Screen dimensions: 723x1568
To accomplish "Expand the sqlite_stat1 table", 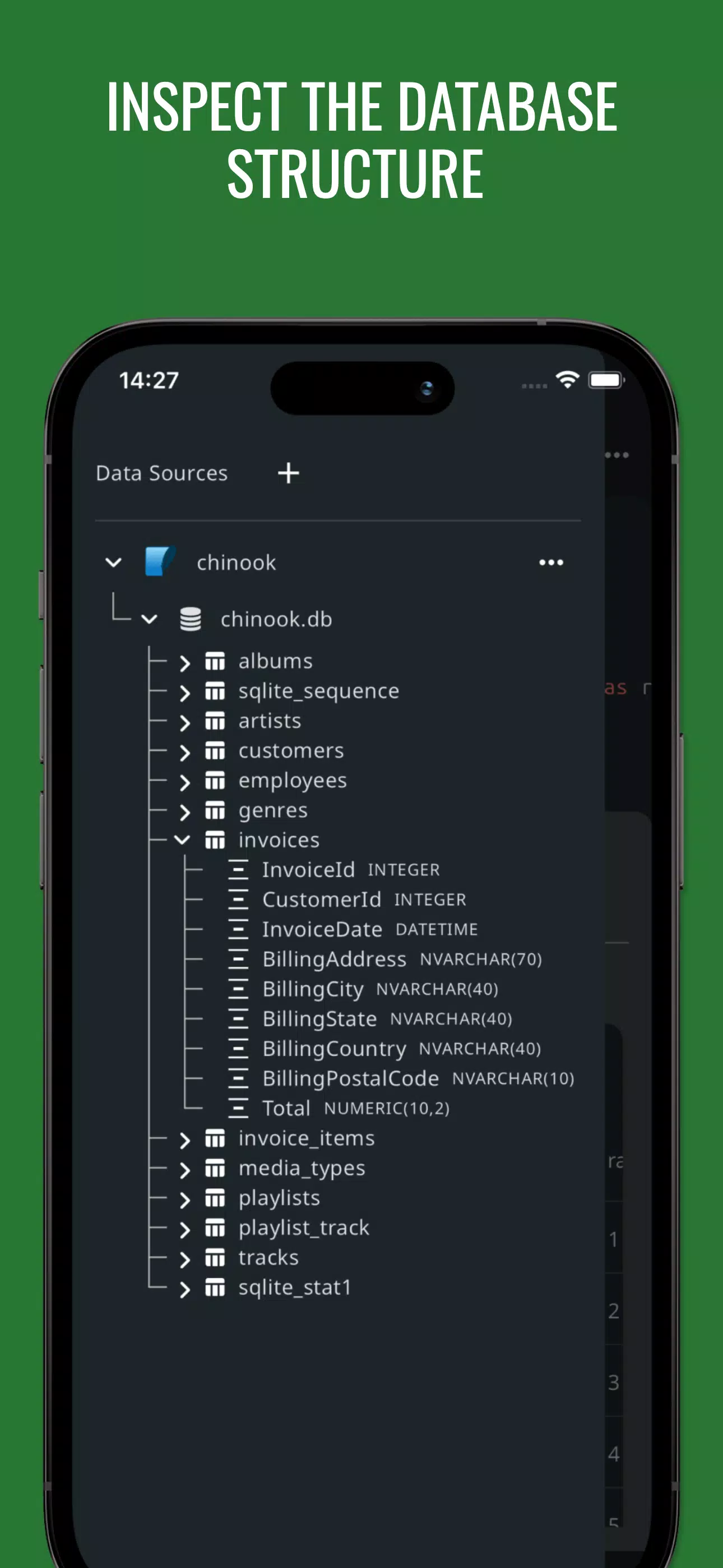I will [x=184, y=1289].
